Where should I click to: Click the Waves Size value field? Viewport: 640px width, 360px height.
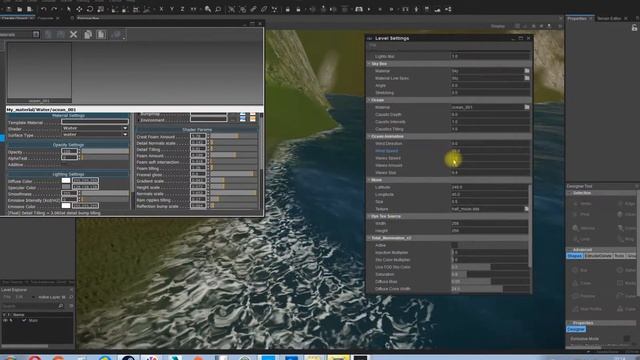[489, 173]
